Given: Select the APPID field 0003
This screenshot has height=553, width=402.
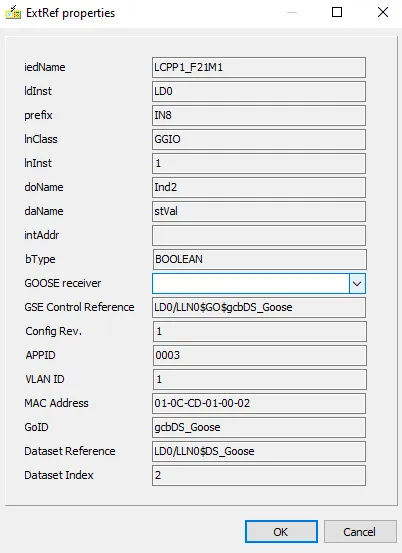Looking at the screenshot, I should 260,355.
